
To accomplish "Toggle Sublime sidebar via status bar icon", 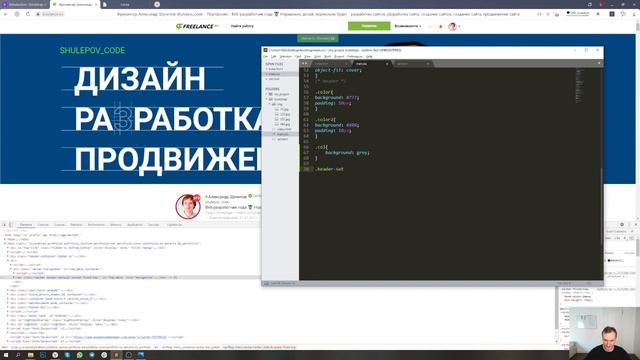I will 266,283.
